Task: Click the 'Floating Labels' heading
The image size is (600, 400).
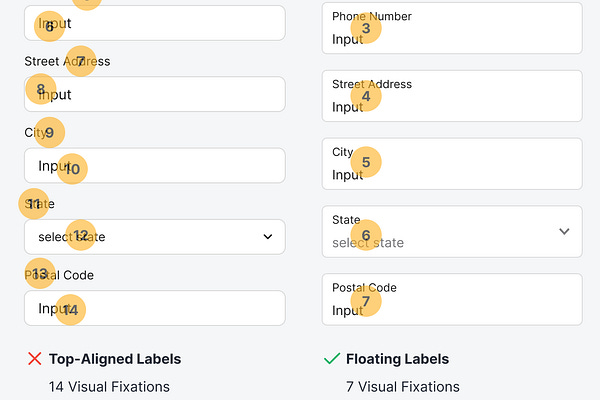Action: point(397,359)
